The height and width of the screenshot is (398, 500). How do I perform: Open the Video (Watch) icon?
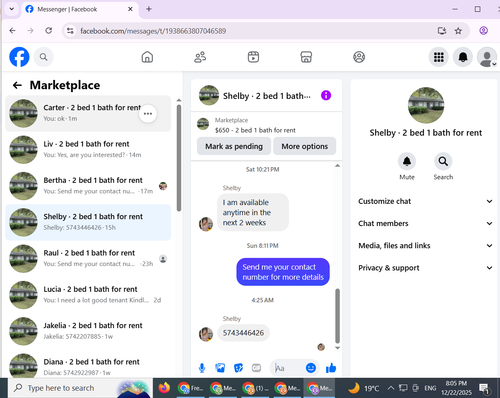[x=253, y=57]
